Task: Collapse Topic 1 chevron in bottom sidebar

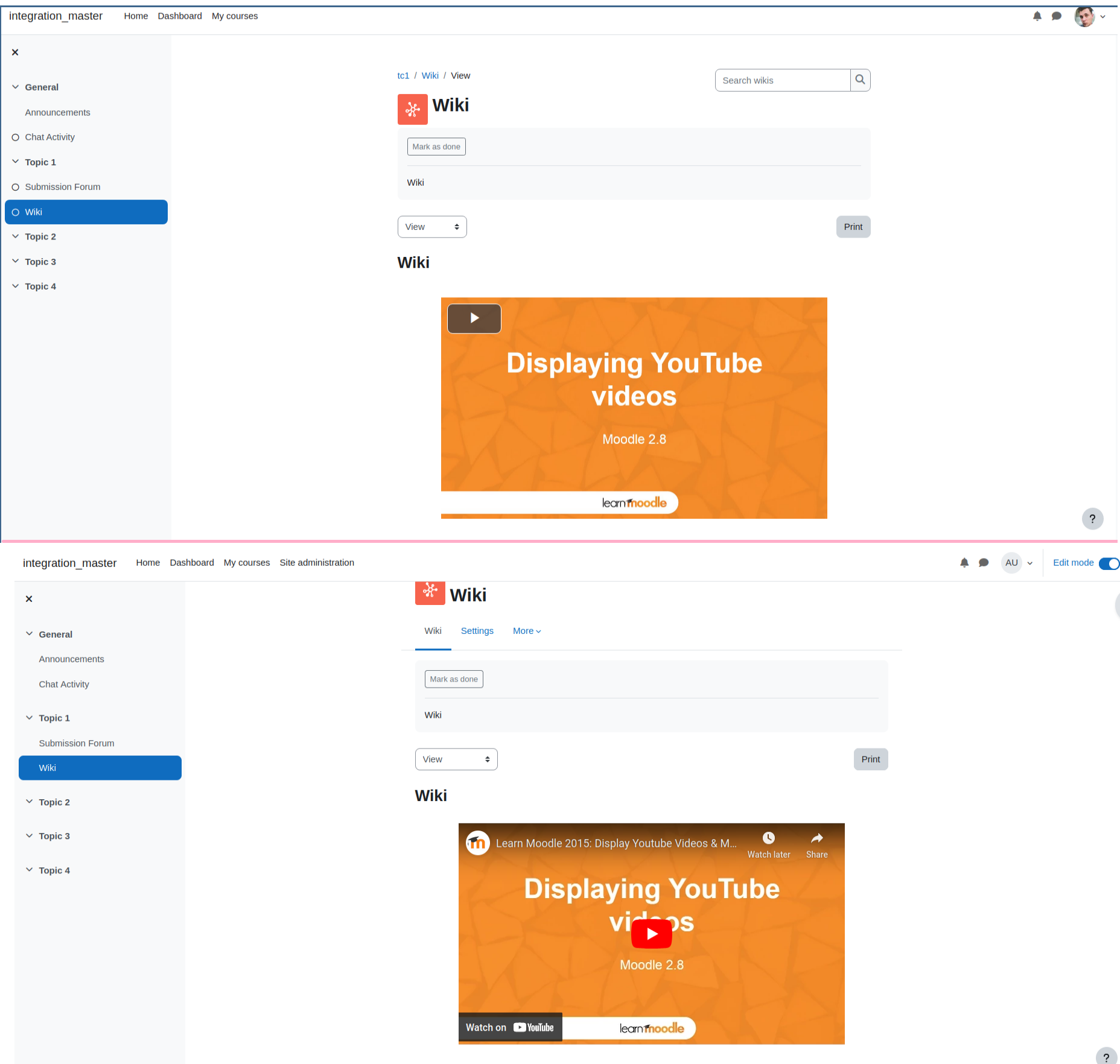Action: click(30, 718)
